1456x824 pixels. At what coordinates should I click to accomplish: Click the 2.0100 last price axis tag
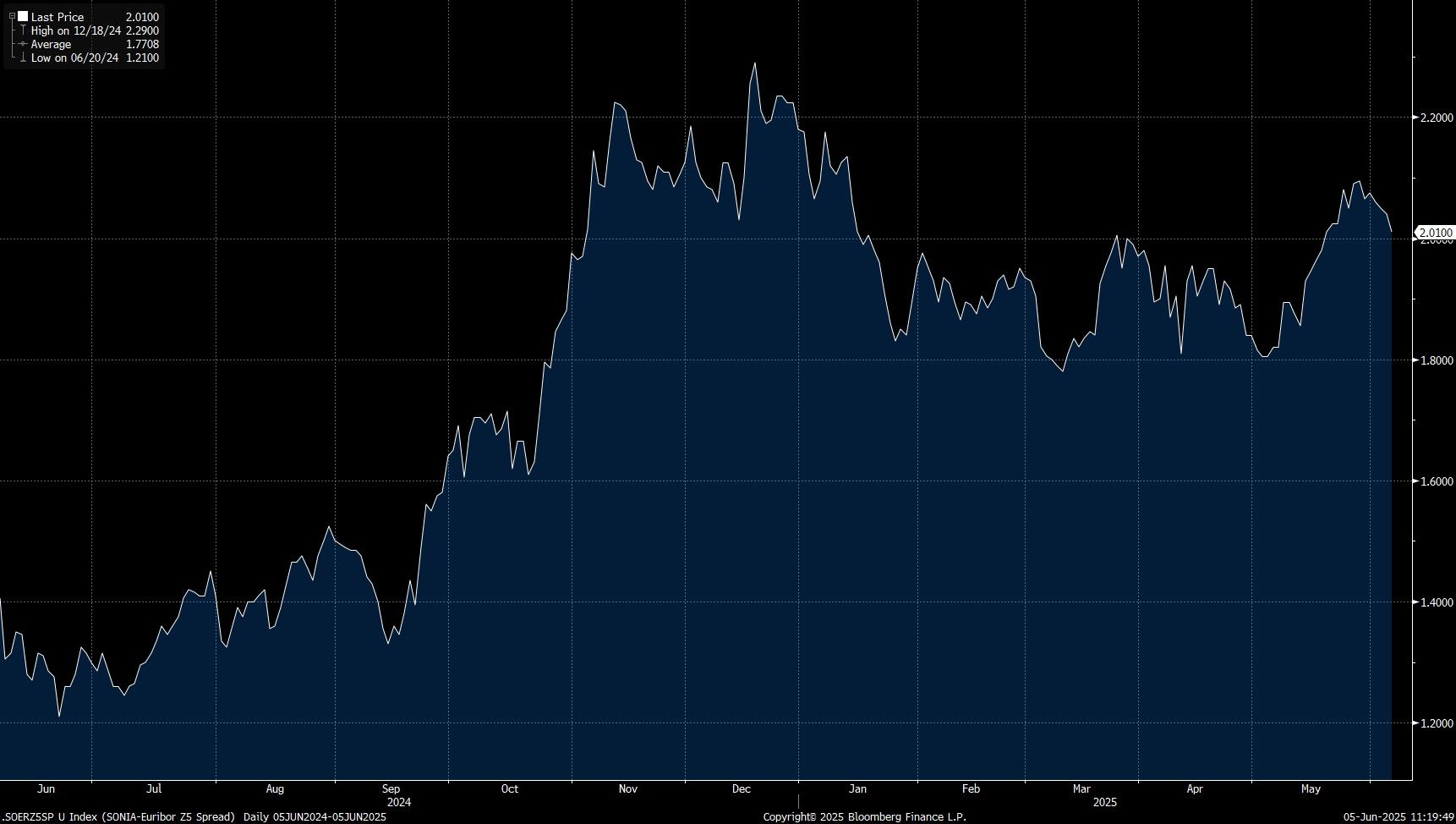(1435, 233)
